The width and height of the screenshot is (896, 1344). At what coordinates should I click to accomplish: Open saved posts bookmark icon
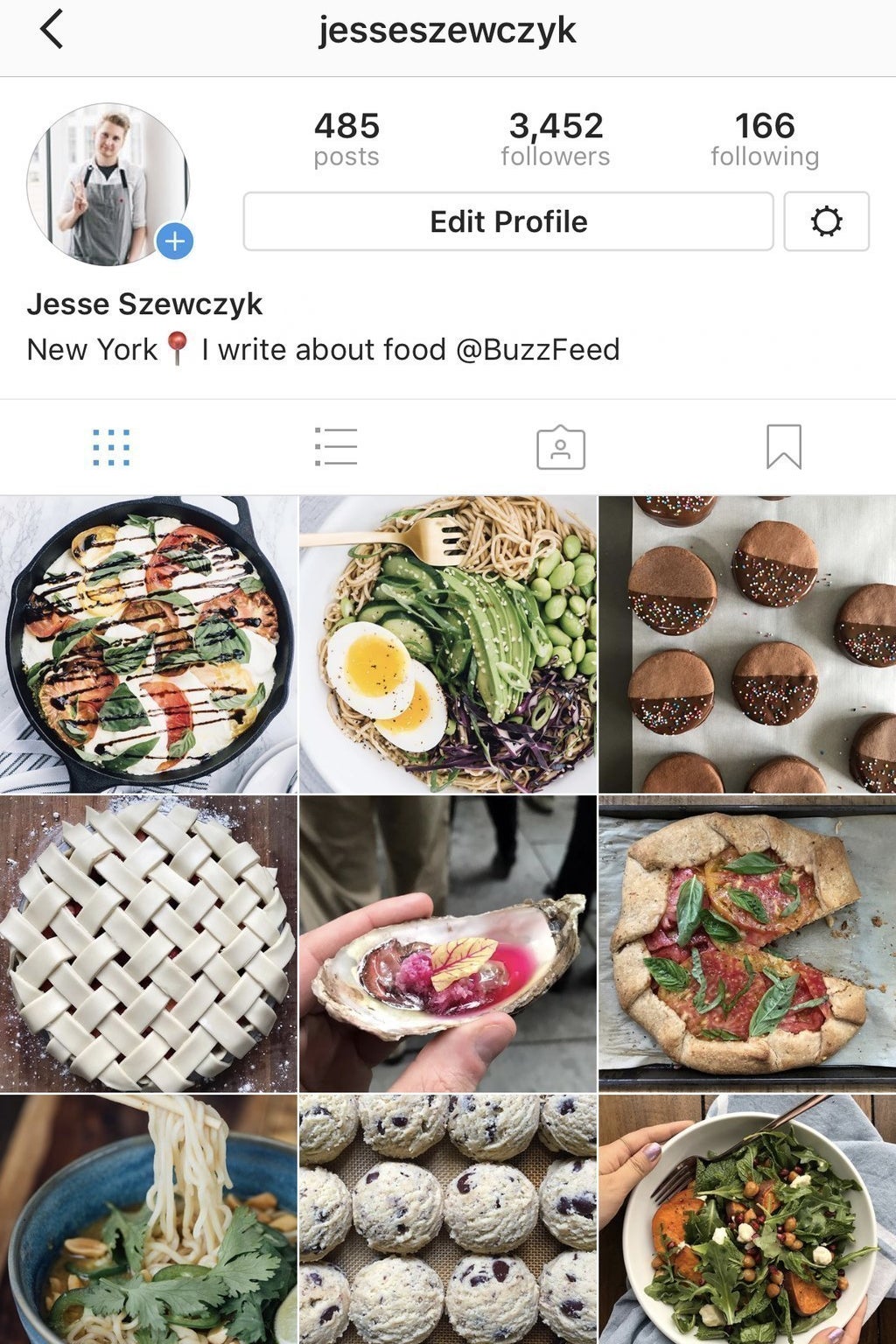pos(784,447)
